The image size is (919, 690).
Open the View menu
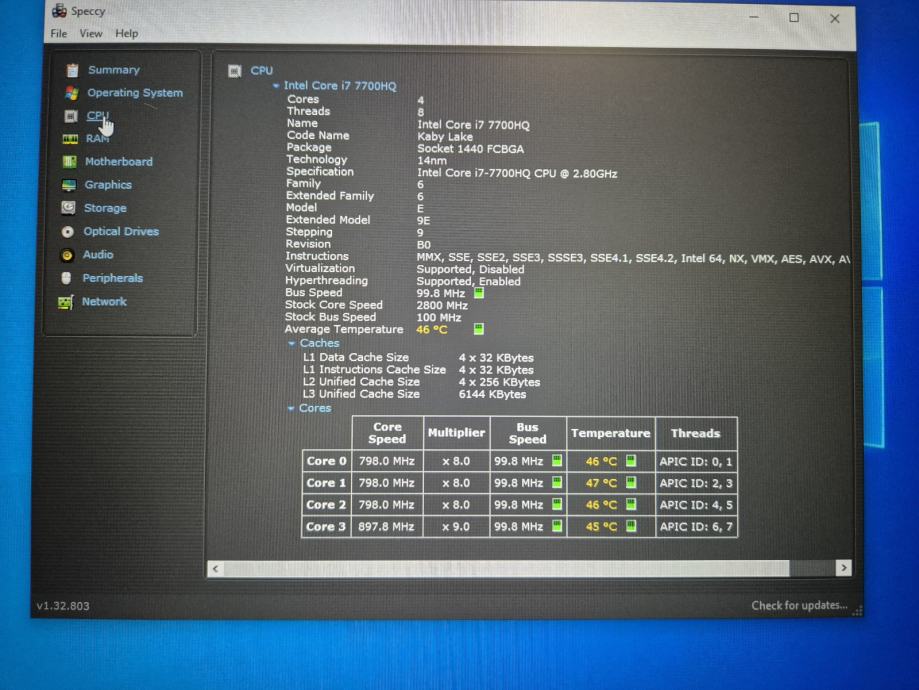91,33
